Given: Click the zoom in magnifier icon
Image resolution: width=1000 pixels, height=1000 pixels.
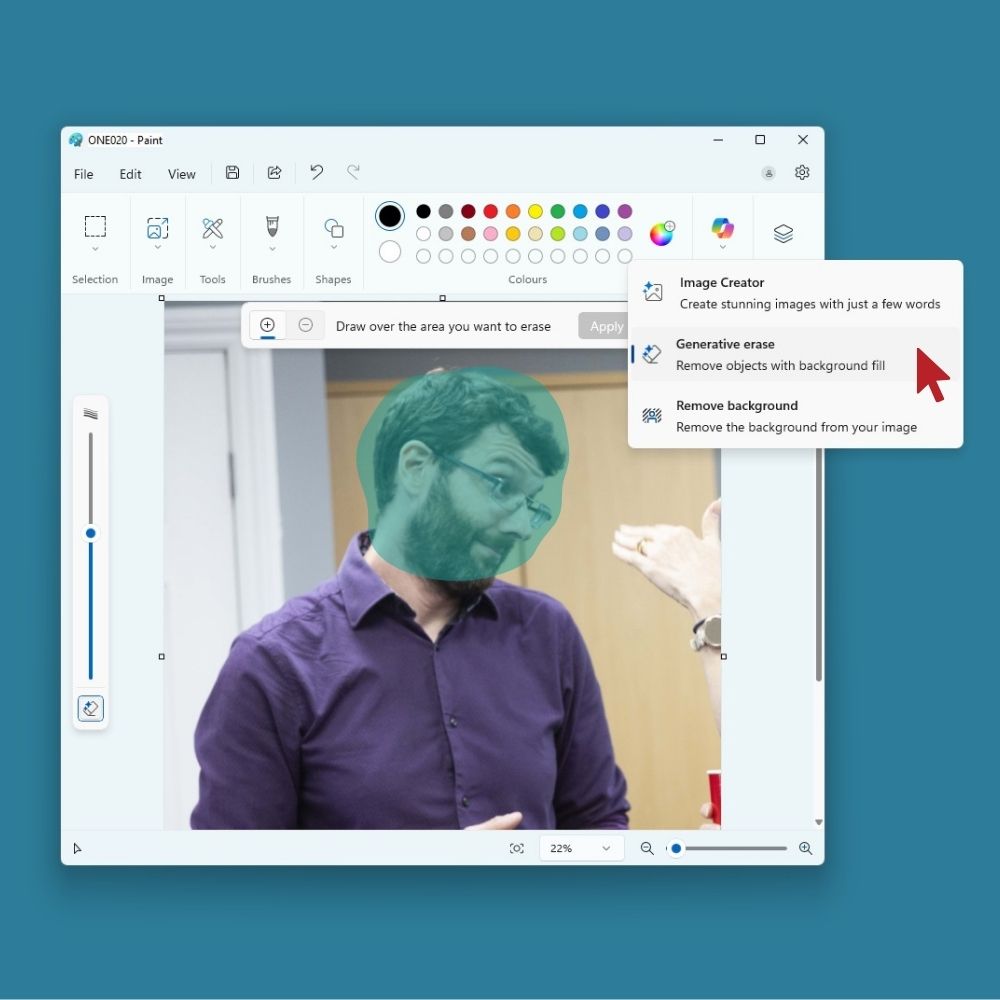Looking at the screenshot, I should pos(805,848).
